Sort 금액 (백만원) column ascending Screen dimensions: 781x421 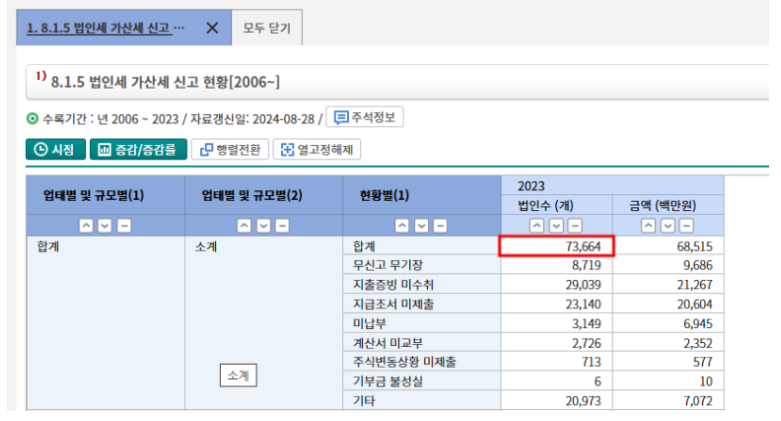[649, 226]
